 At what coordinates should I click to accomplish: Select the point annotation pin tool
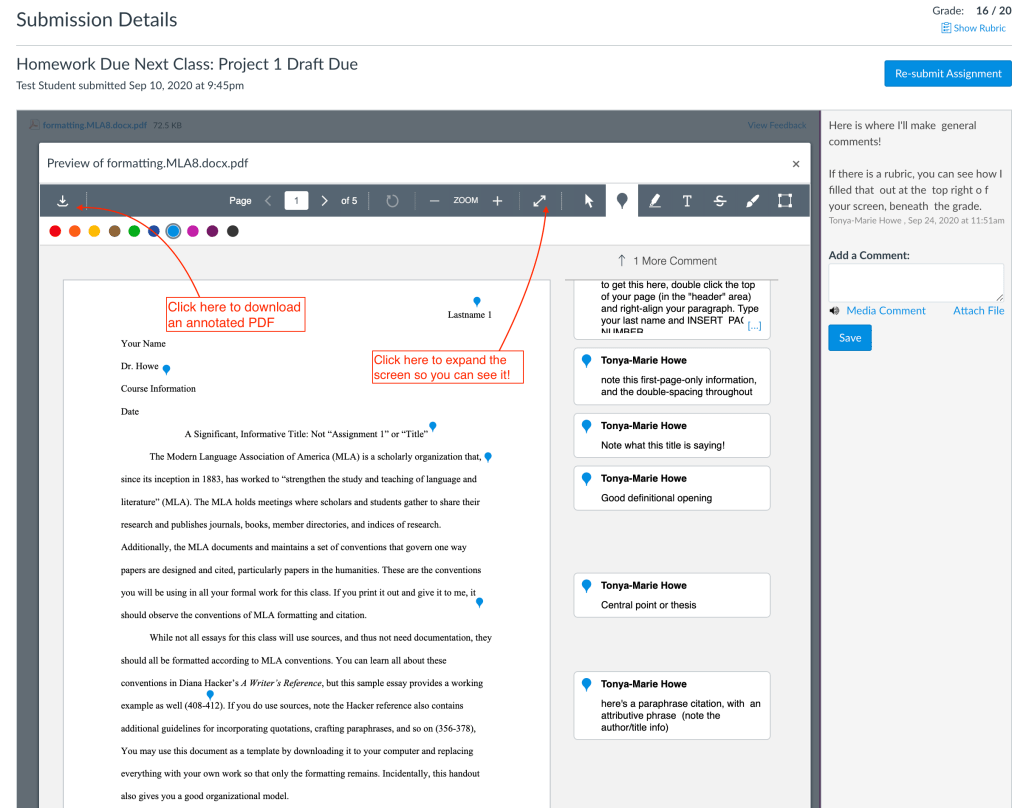point(622,201)
